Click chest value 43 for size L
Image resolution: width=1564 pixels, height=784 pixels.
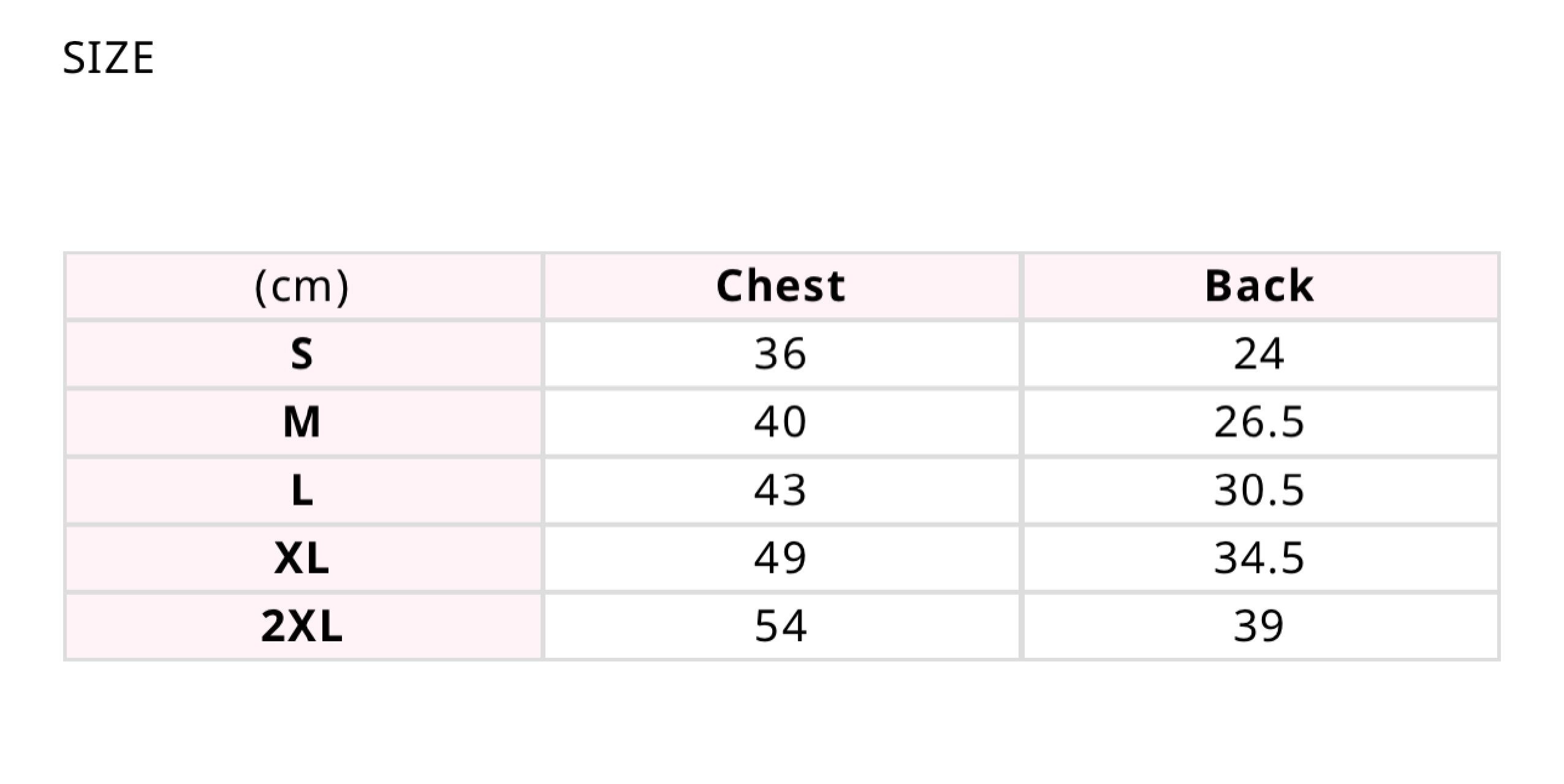780,491
